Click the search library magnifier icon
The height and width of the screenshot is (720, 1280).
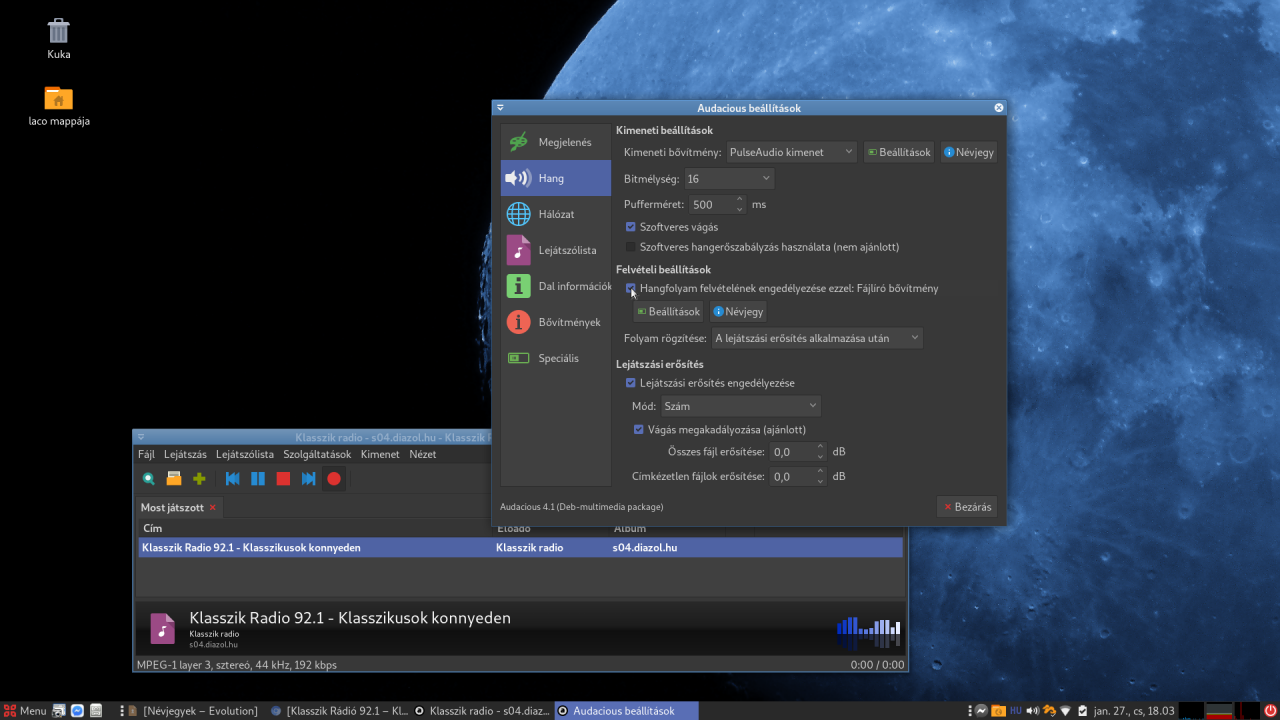pos(148,479)
